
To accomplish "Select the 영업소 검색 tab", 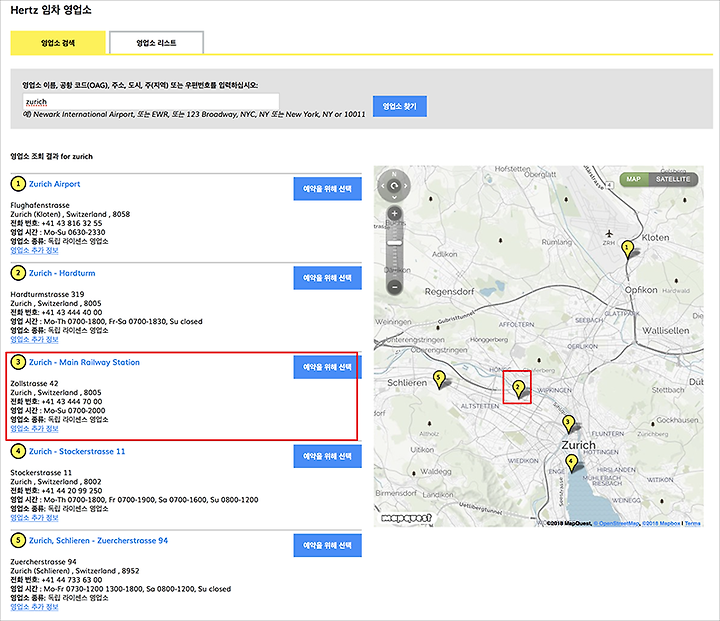I will pos(58,43).
